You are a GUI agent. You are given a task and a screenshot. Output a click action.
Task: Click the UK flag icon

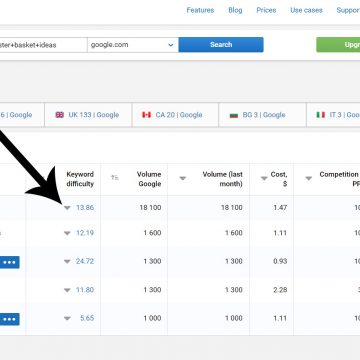point(60,115)
